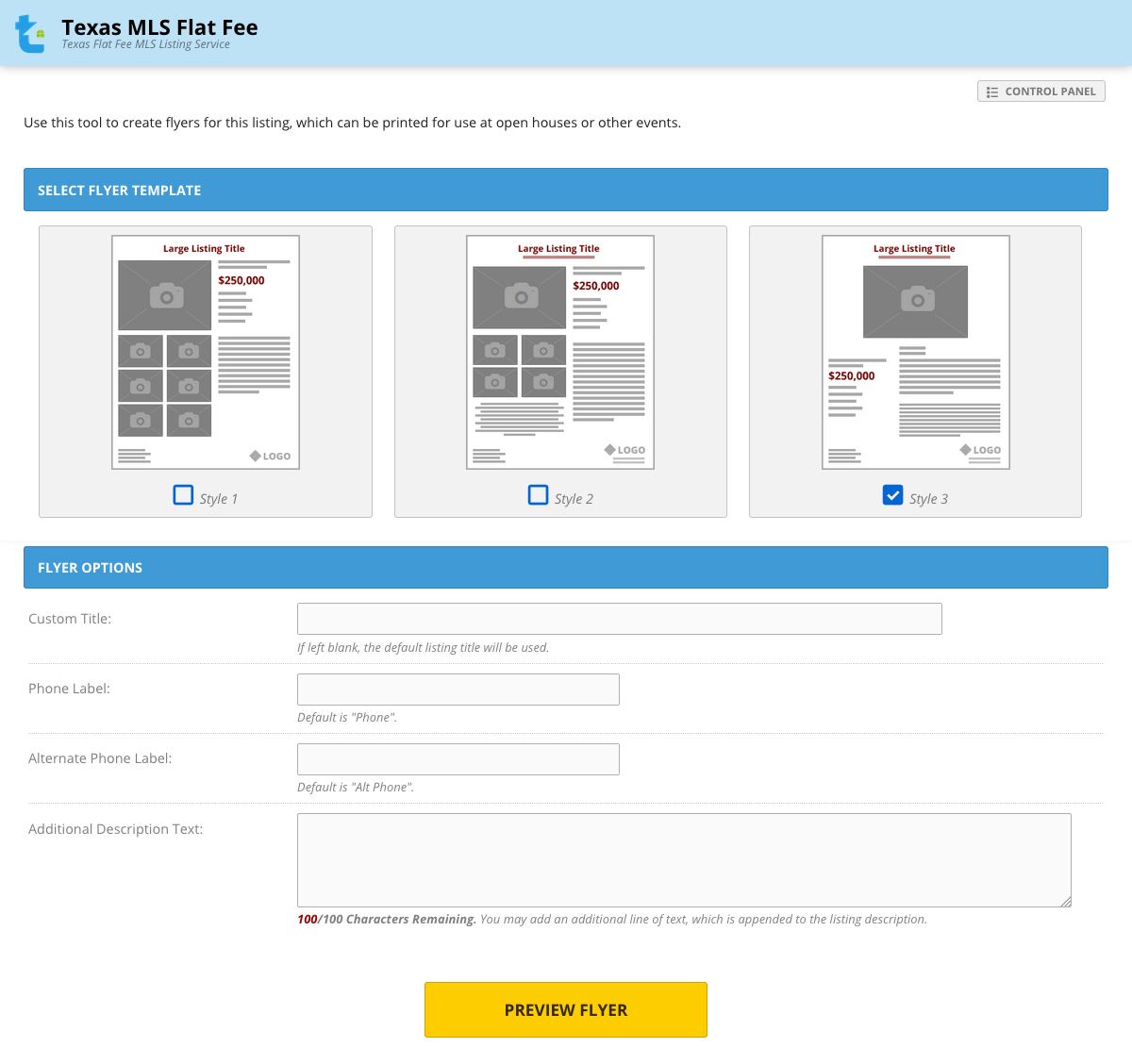Screen dimensions: 1132x1064
Task: Click the Custom Title label
Action: 70,619
